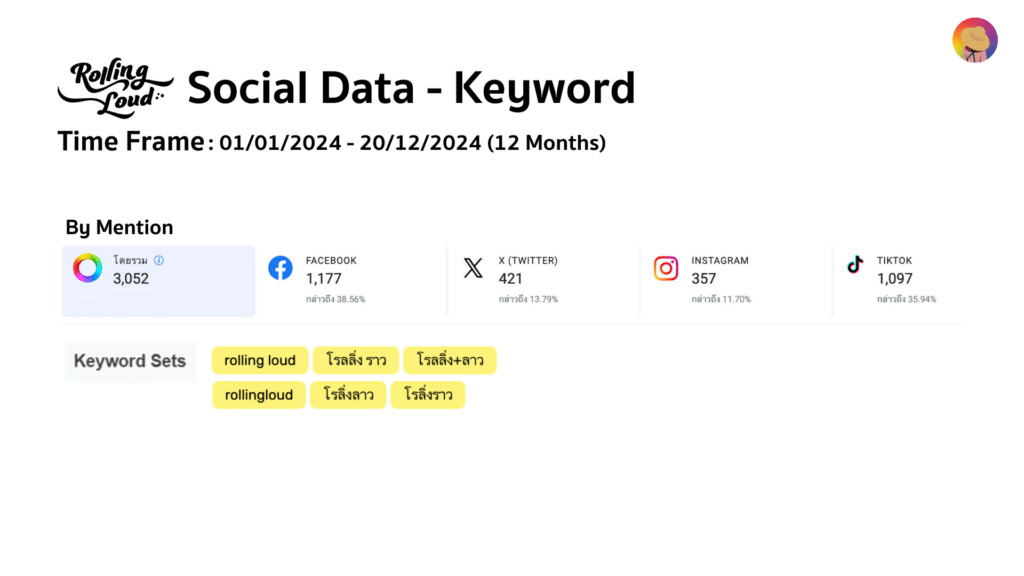Click the profile avatar with hat

[x=974, y=40]
